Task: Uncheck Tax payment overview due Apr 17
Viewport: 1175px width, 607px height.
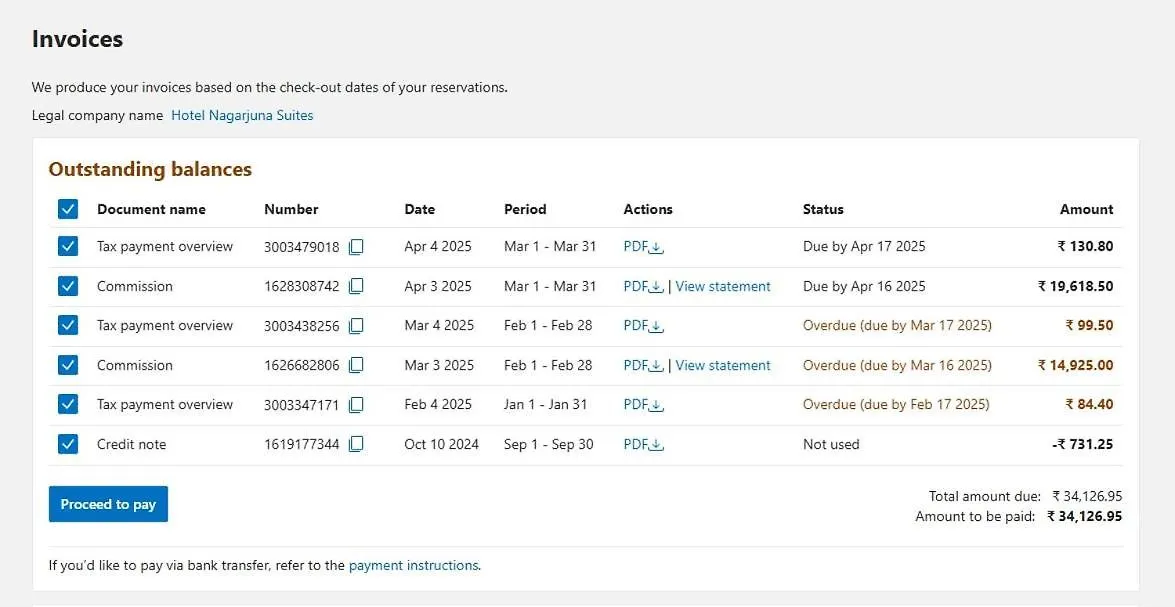Action: [67, 247]
